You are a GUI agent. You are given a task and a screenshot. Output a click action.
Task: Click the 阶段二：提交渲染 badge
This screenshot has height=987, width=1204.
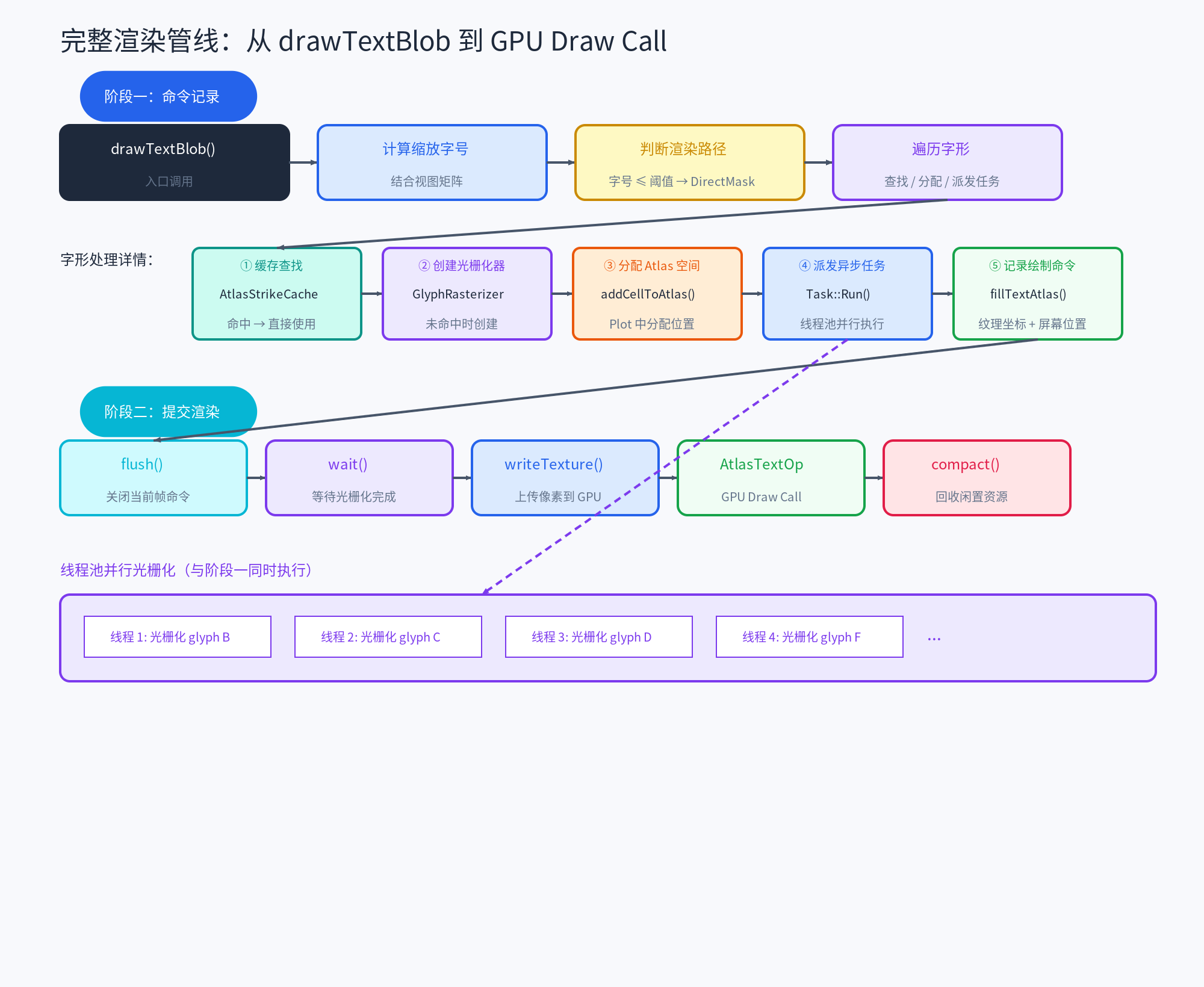(x=168, y=412)
